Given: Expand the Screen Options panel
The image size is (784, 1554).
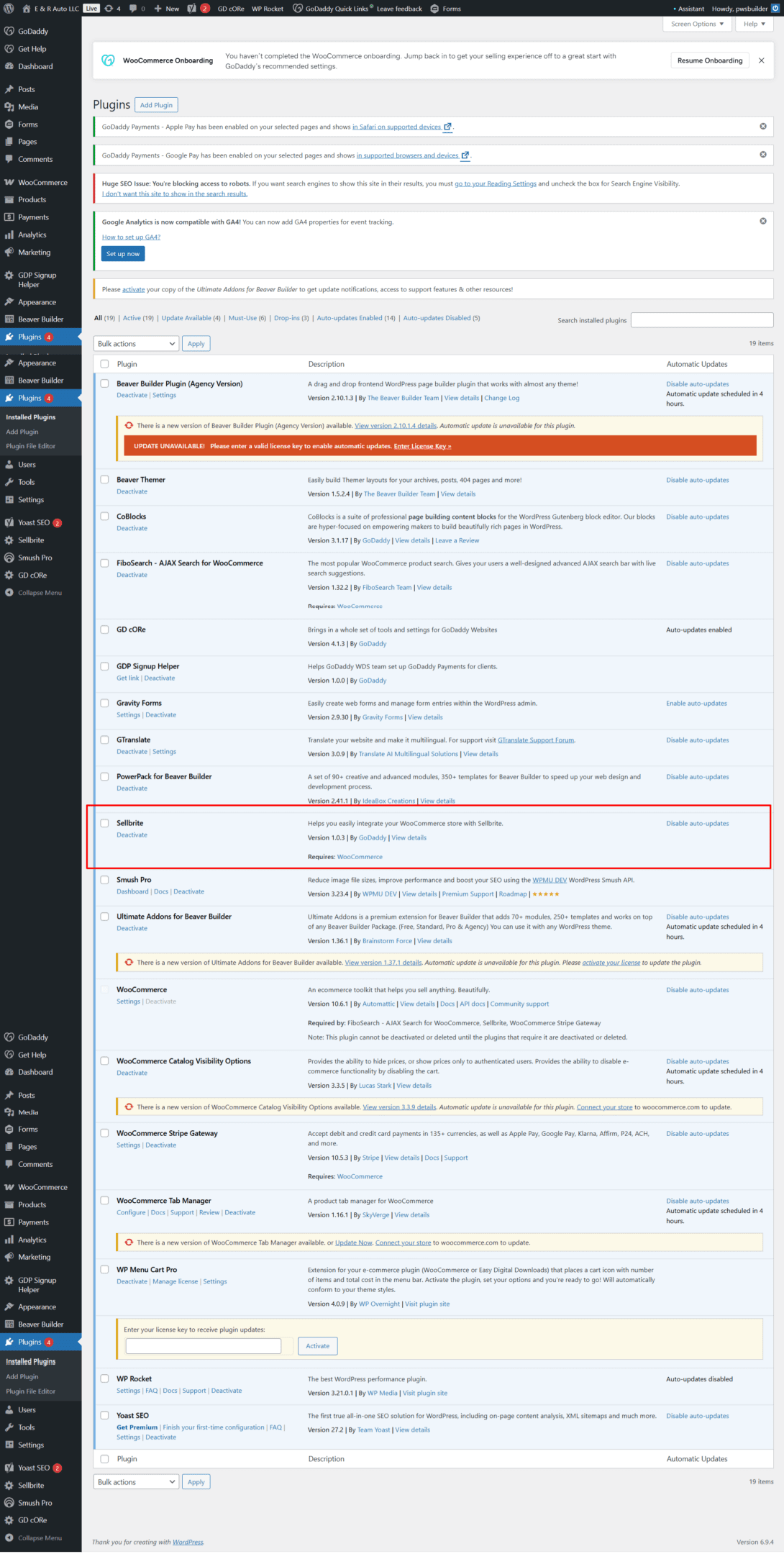Looking at the screenshot, I should (x=697, y=24).
